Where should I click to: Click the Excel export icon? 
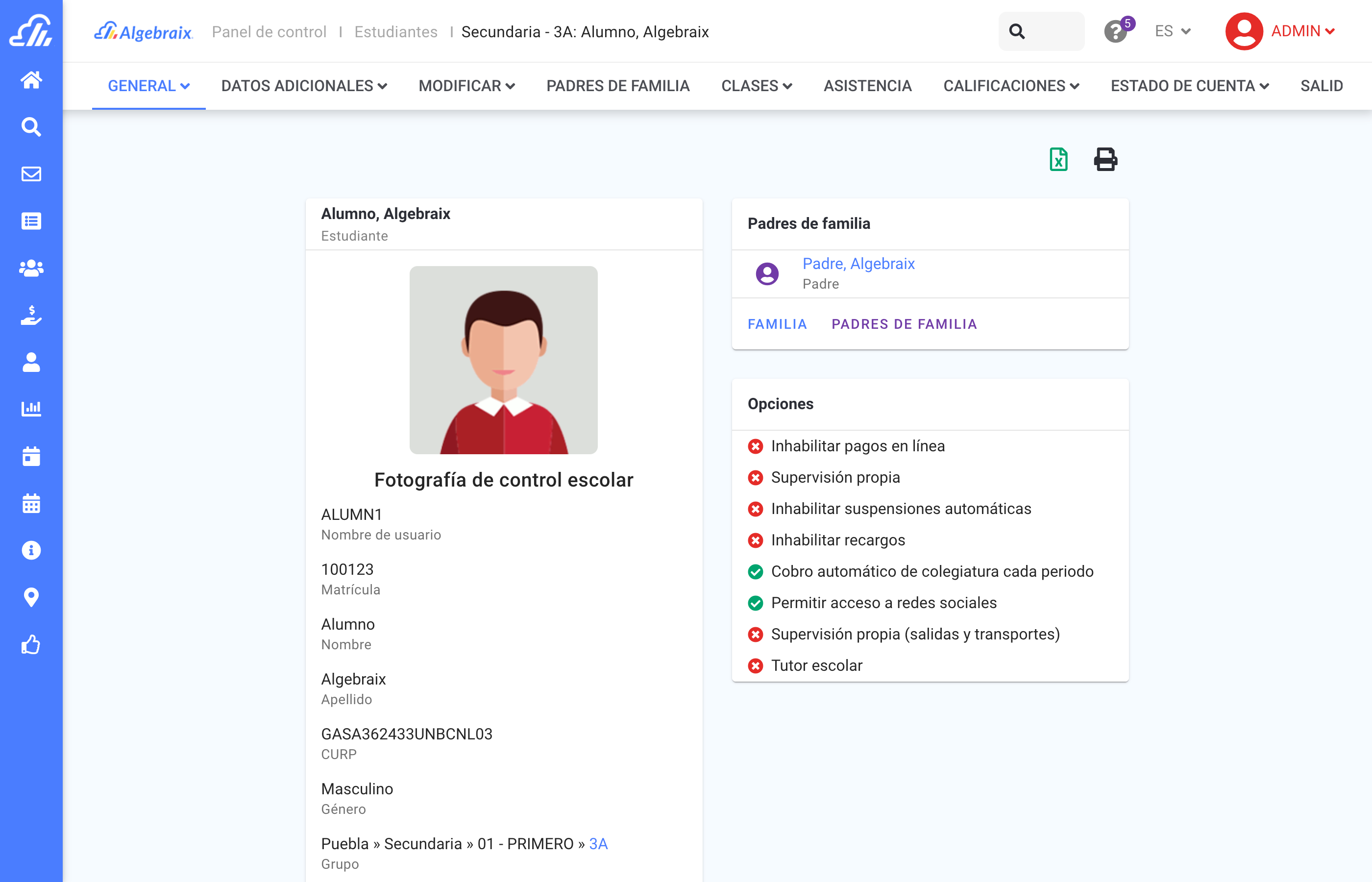tap(1058, 159)
